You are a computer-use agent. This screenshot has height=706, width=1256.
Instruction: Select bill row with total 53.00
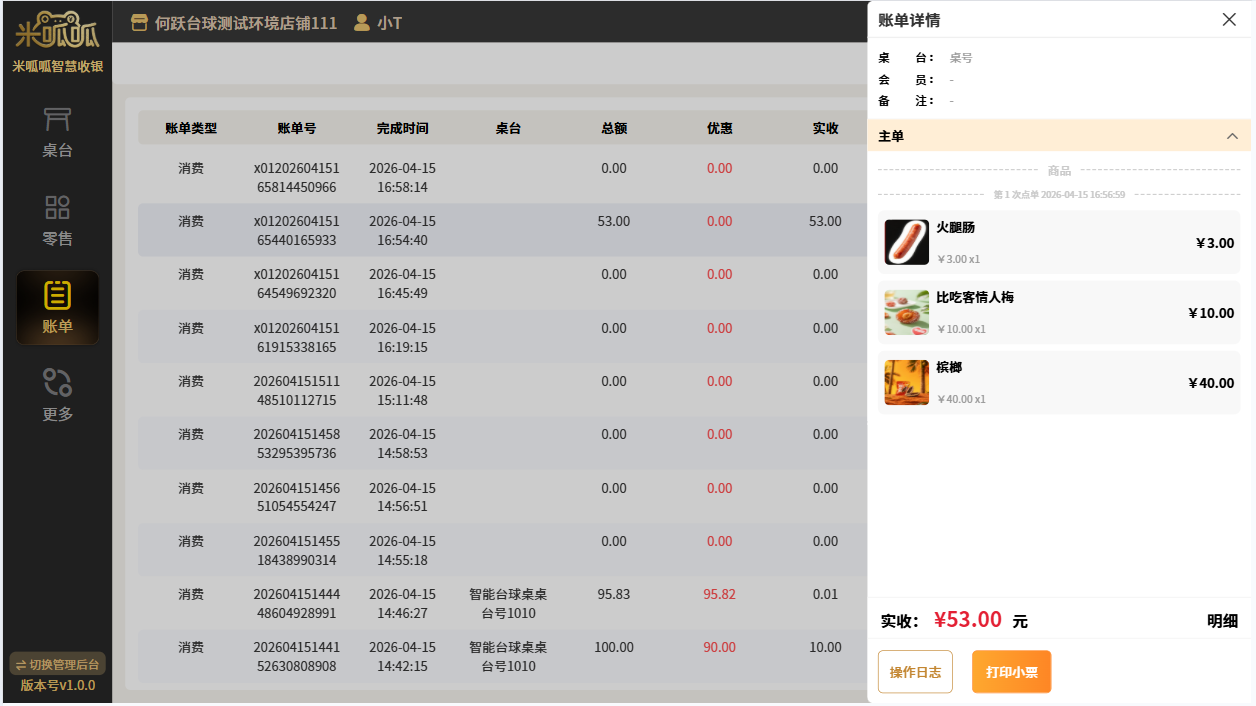500,230
